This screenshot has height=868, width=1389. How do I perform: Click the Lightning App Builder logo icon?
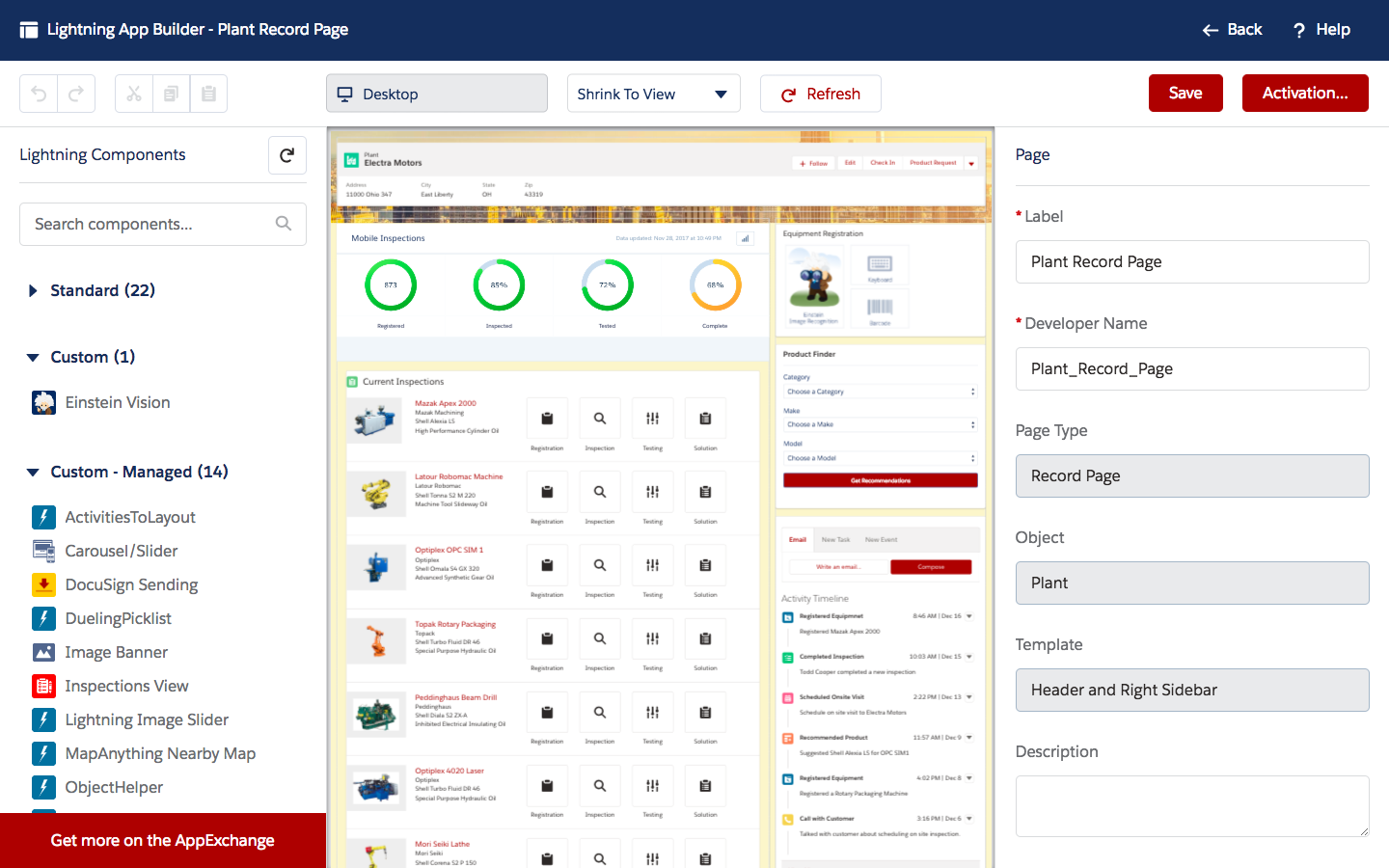pos(29,30)
